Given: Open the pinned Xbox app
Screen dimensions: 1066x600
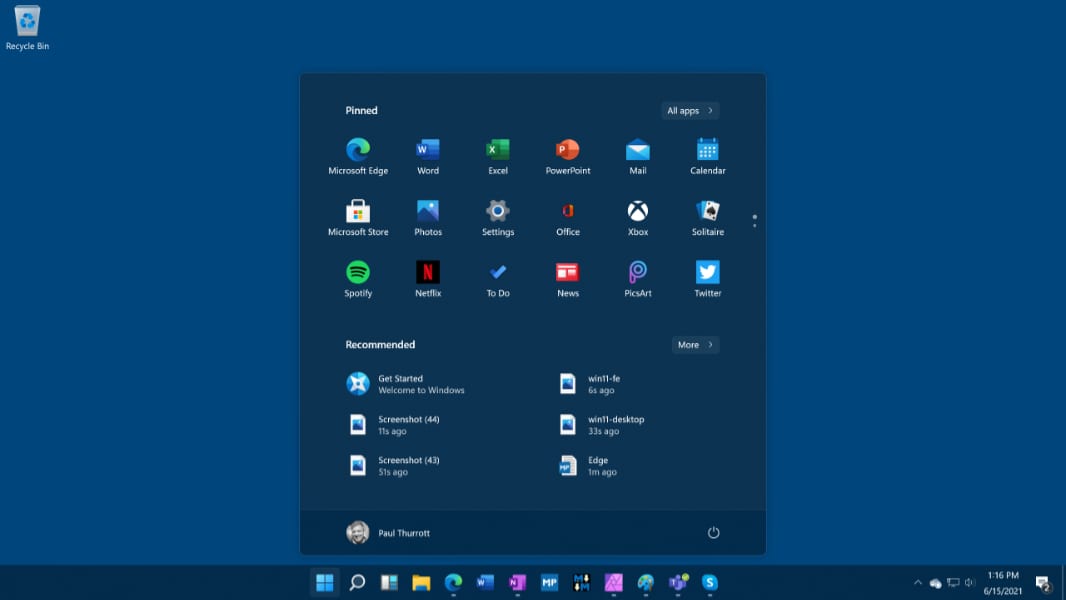Looking at the screenshot, I should 638,218.
